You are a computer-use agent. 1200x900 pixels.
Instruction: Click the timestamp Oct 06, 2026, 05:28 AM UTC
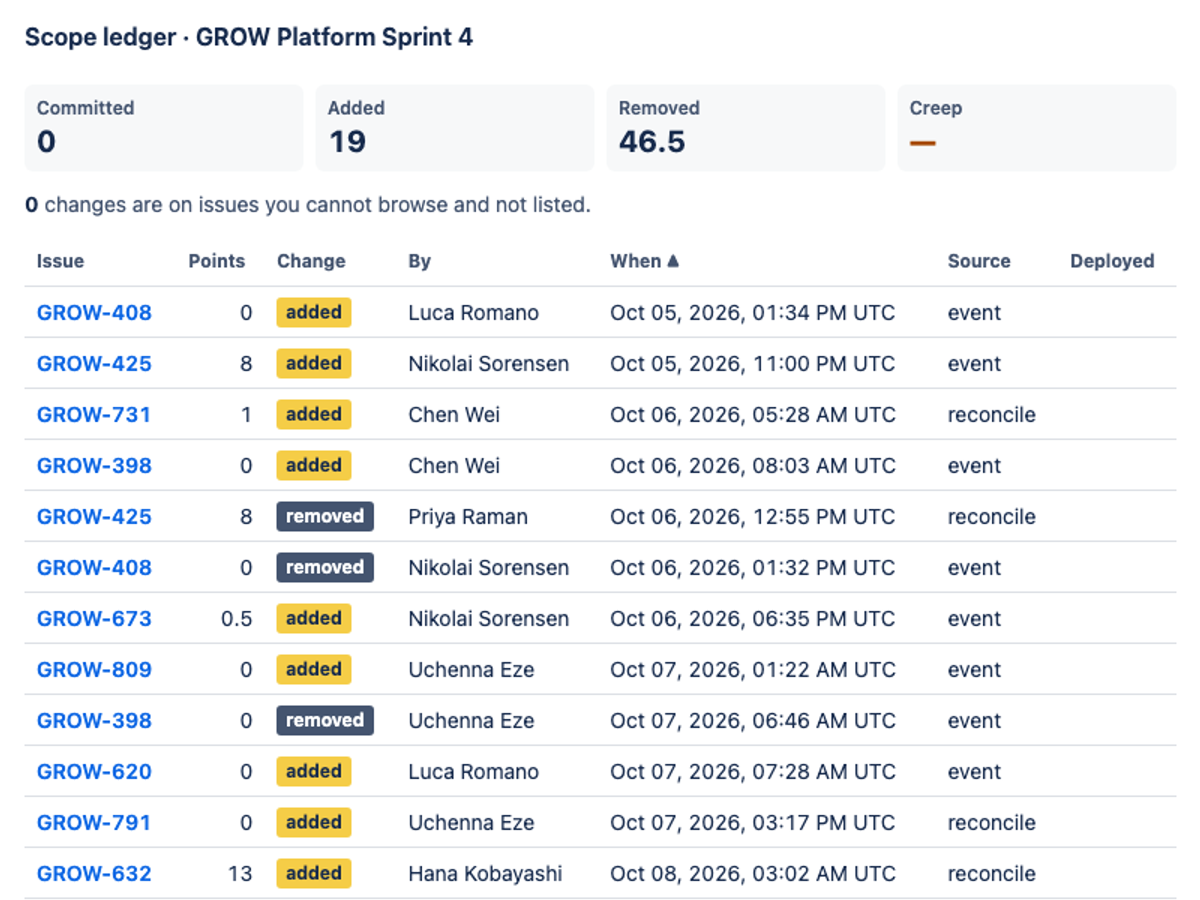tap(752, 414)
